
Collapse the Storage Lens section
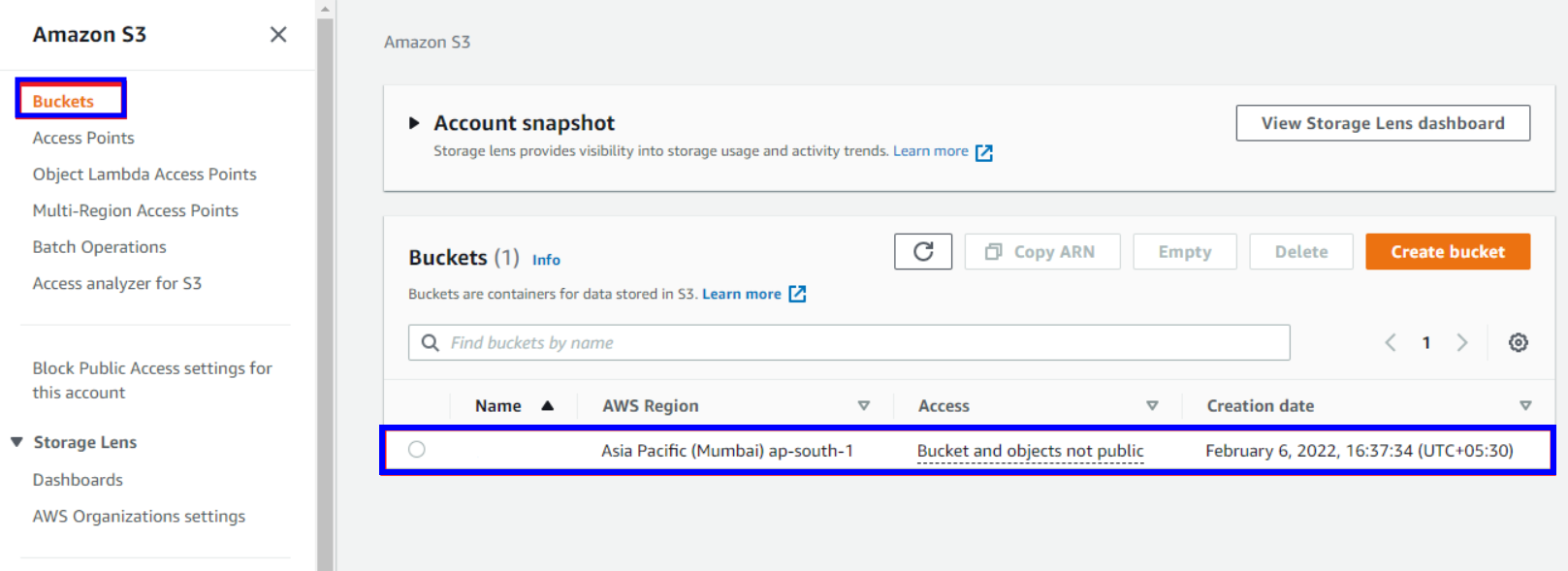click(x=16, y=442)
